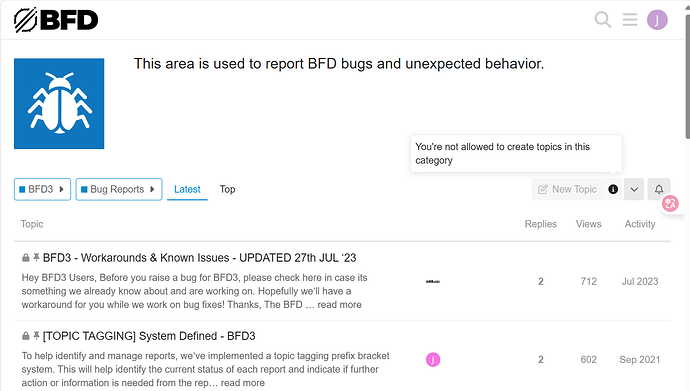
Task: Expand the chevron dropdown next to New Topic
Action: (634, 189)
